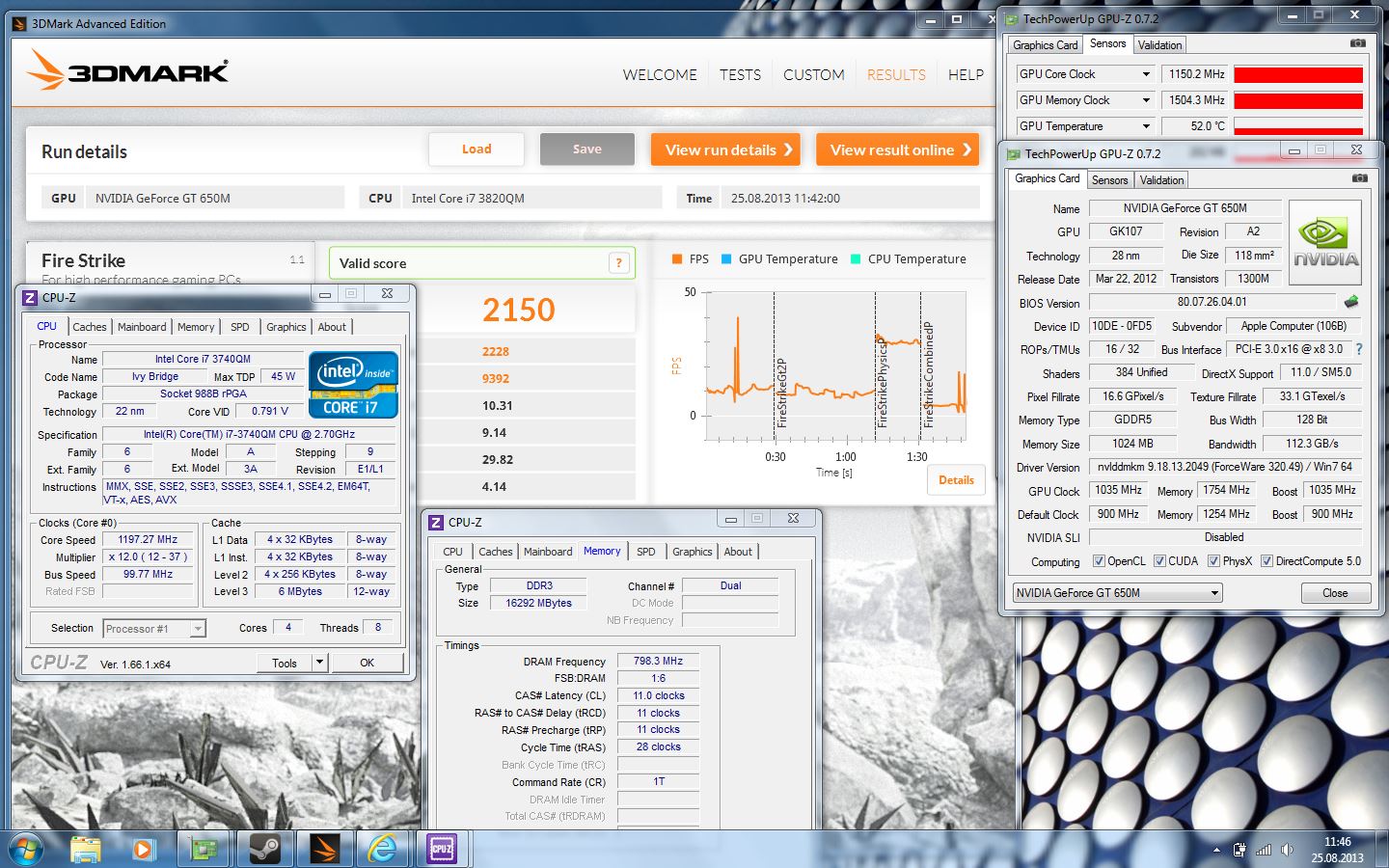The image size is (1389, 868).
Task: Click the network signal tray icon
Action: point(1264,850)
